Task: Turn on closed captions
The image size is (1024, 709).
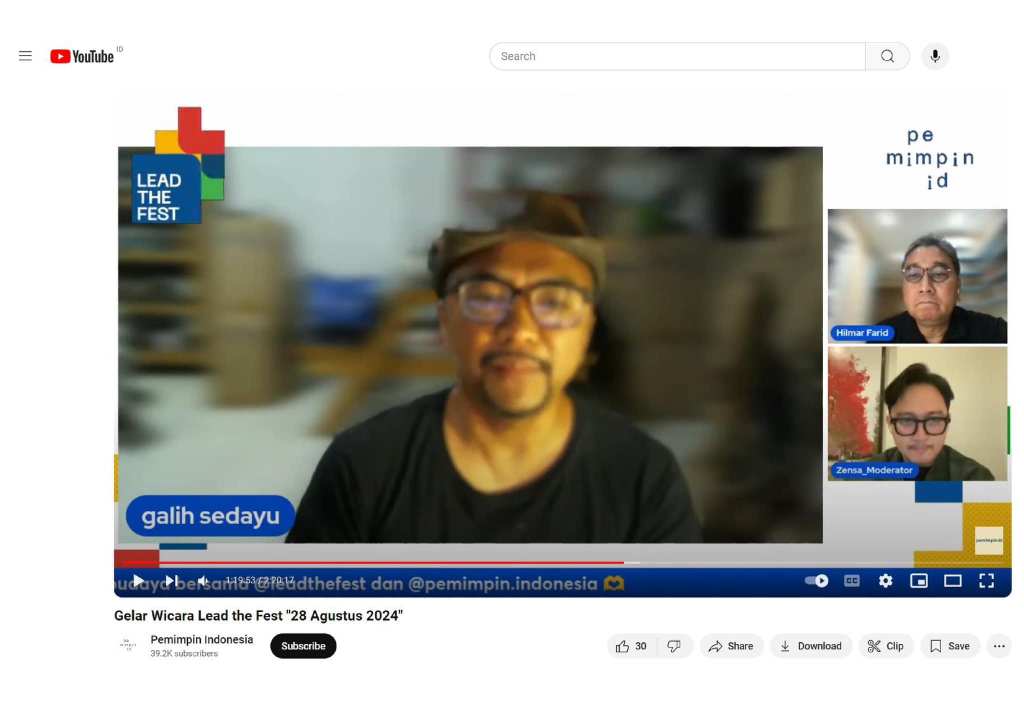Action: tap(851, 581)
